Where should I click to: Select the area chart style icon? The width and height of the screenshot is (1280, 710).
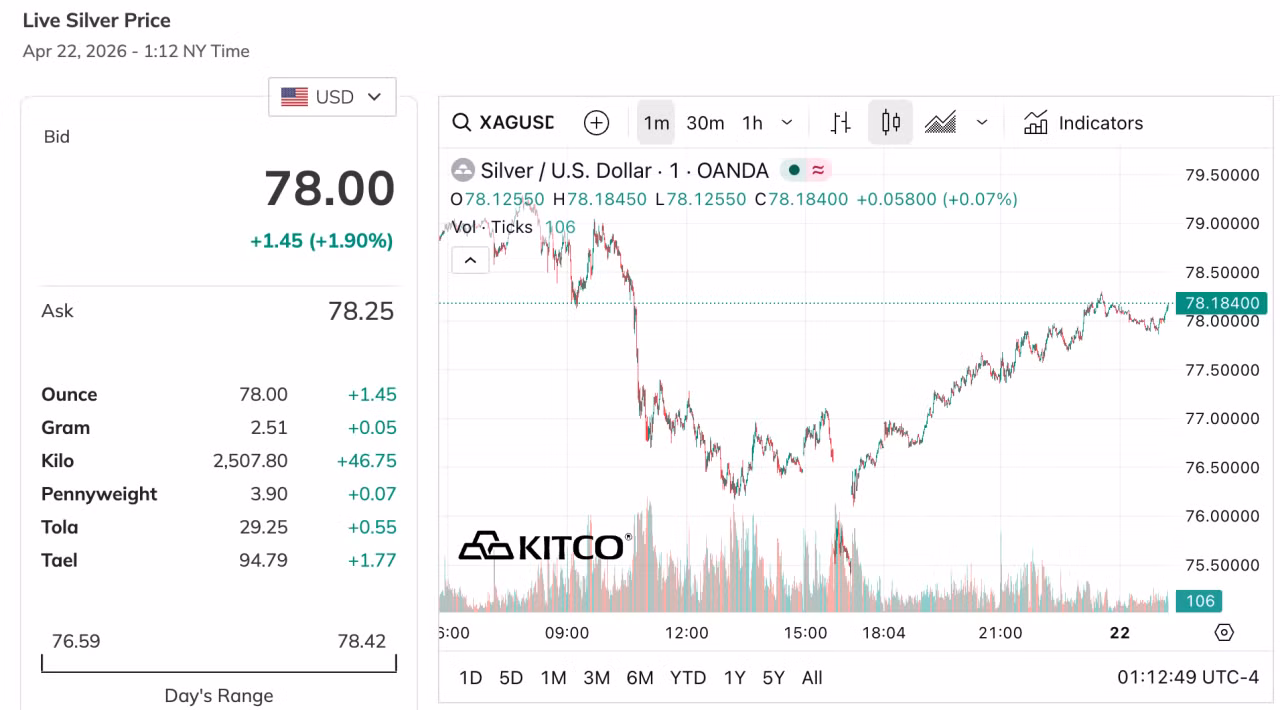[940, 123]
